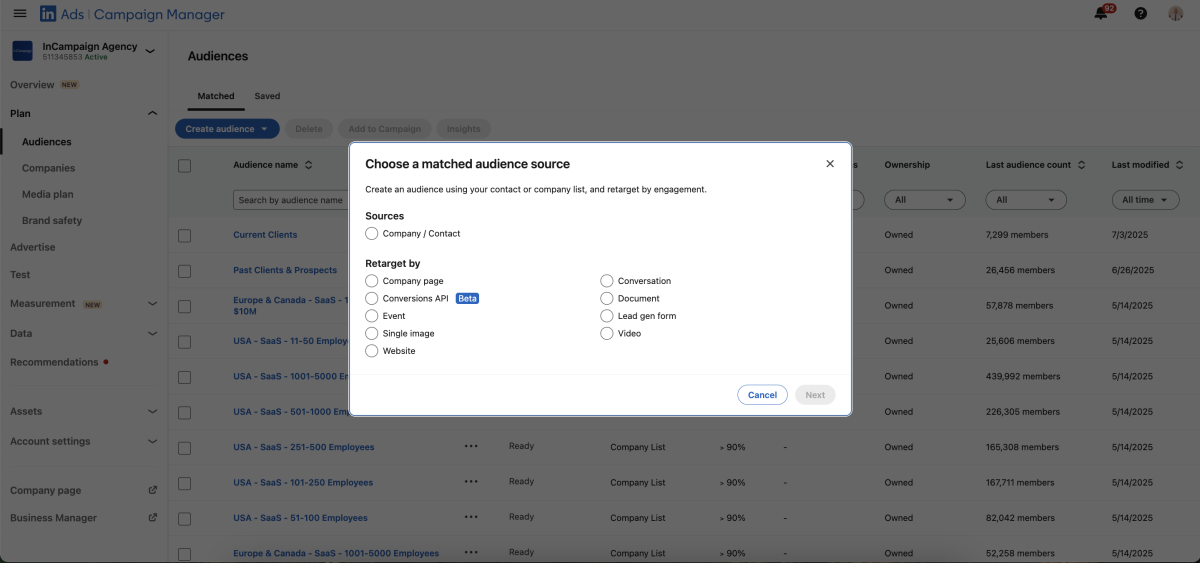
Task: Expand the Account settings sidebar section
Action: coord(152,441)
